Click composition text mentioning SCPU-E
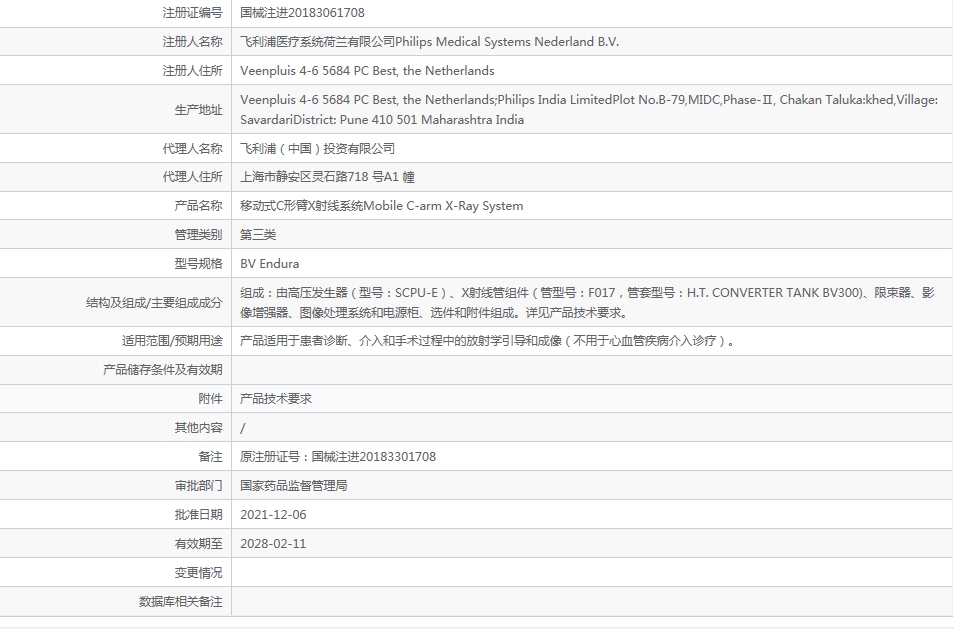The height and width of the screenshot is (629, 954). click(587, 302)
